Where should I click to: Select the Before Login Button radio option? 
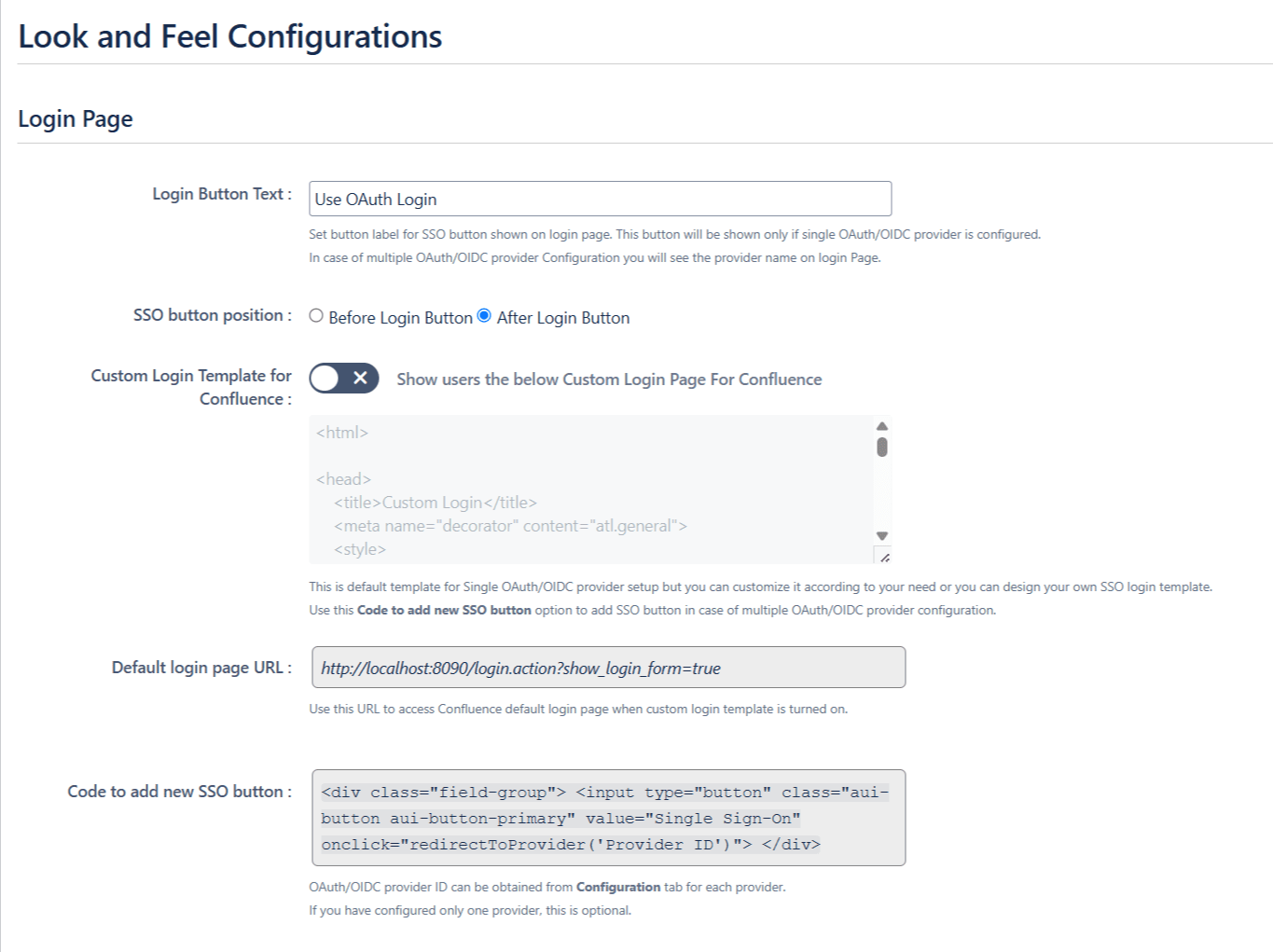click(x=316, y=316)
